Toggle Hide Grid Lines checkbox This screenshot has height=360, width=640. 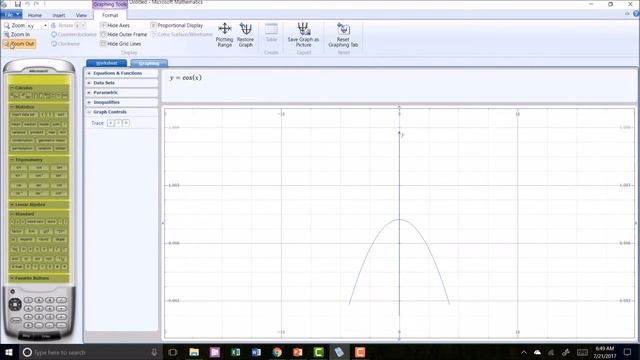point(103,44)
